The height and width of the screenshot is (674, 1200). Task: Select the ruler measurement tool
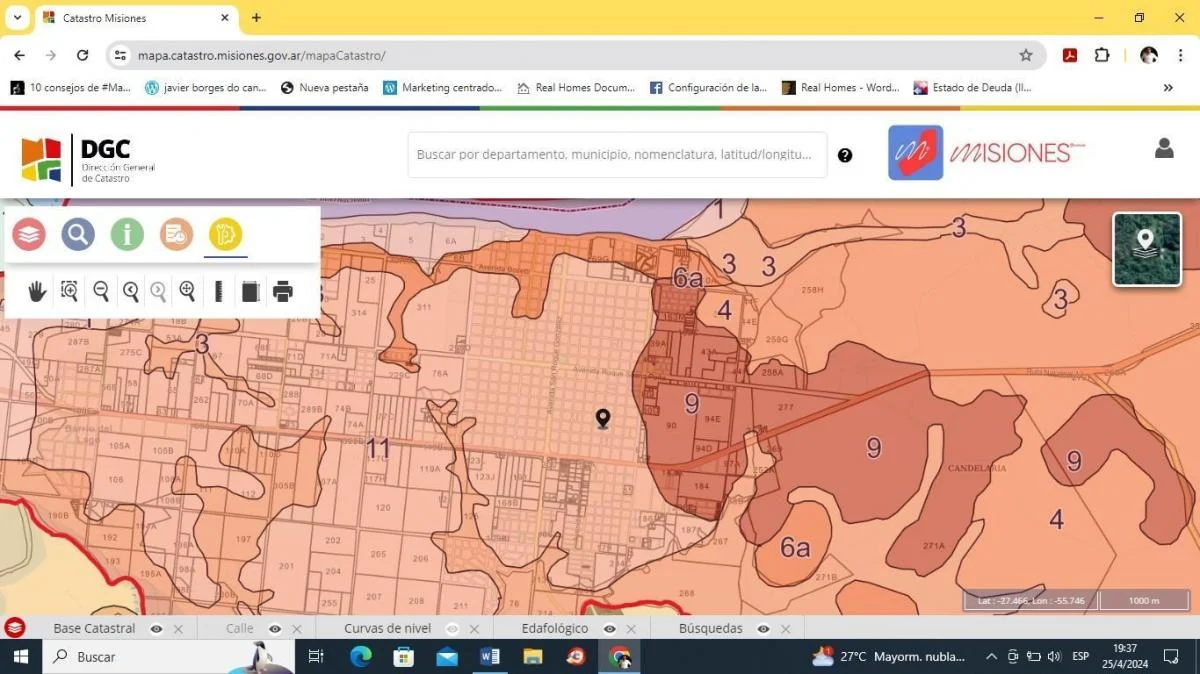tap(218, 291)
